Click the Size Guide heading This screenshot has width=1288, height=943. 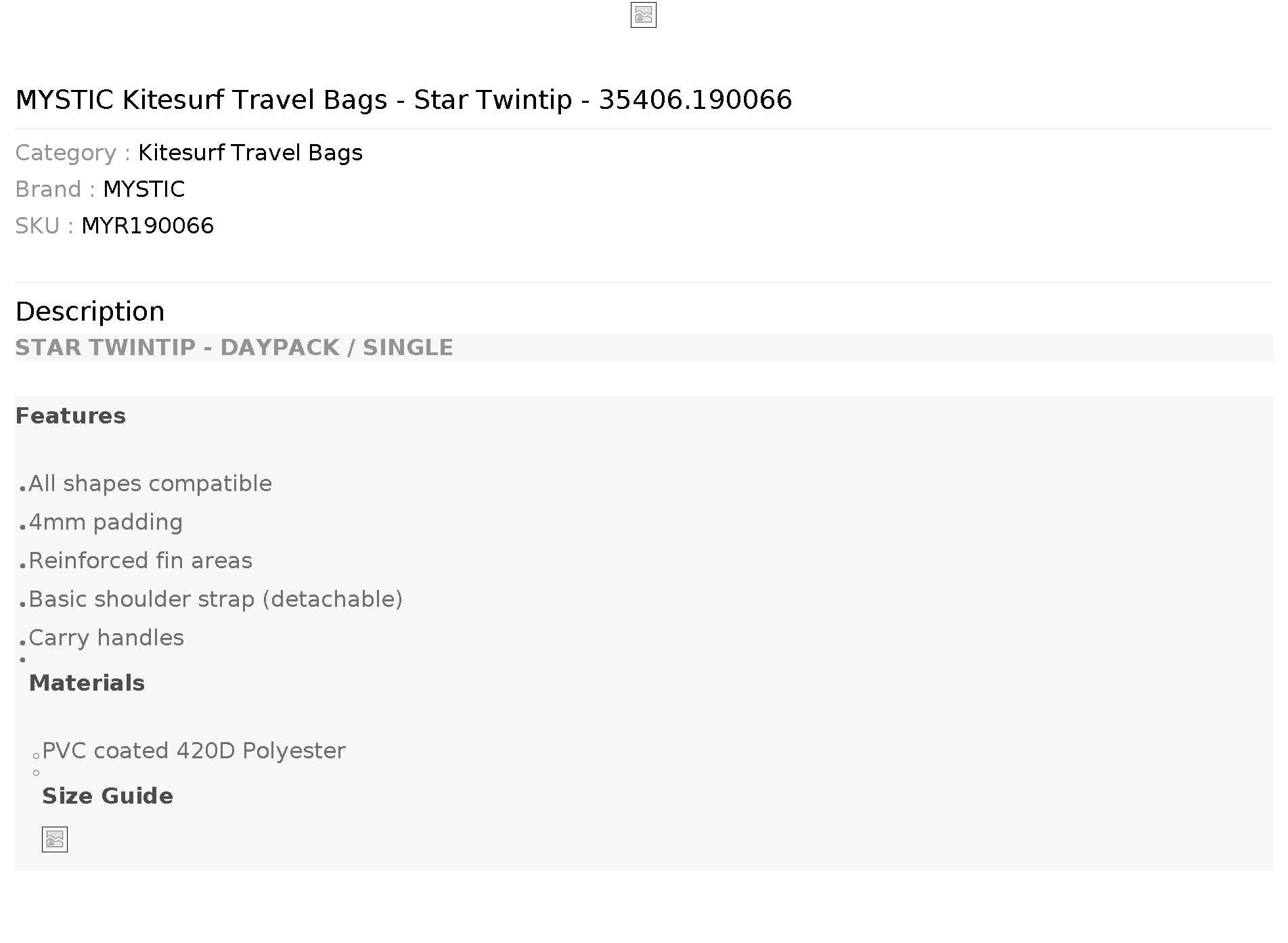pyautogui.click(x=108, y=796)
